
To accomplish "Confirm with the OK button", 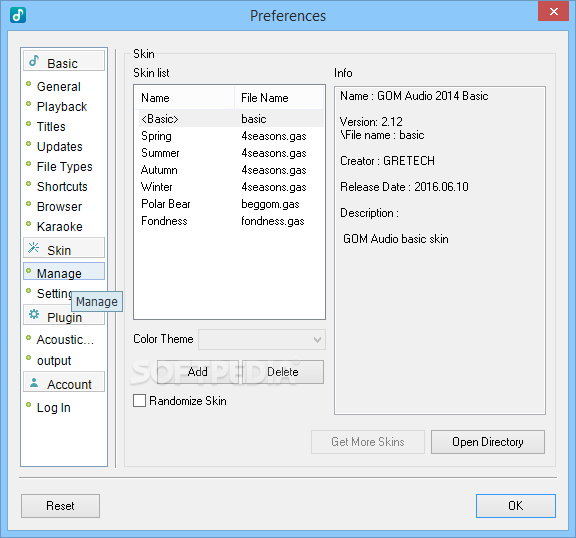I will click(x=516, y=506).
